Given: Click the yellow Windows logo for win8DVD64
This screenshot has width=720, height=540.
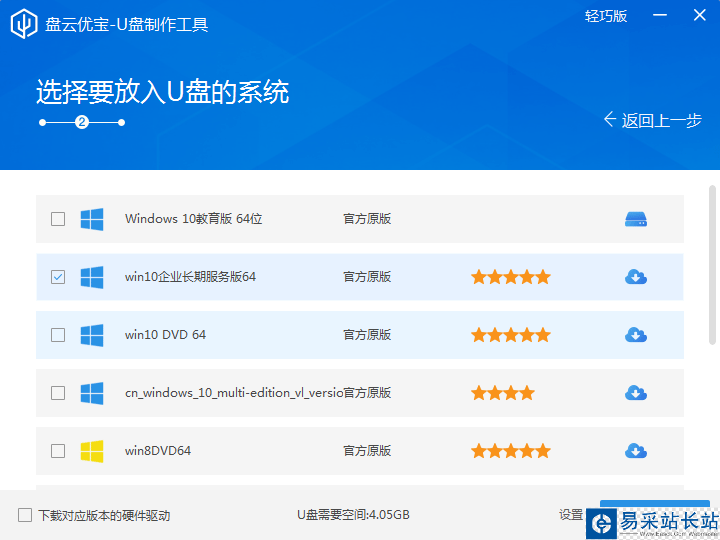Looking at the screenshot, I should 92,451.
